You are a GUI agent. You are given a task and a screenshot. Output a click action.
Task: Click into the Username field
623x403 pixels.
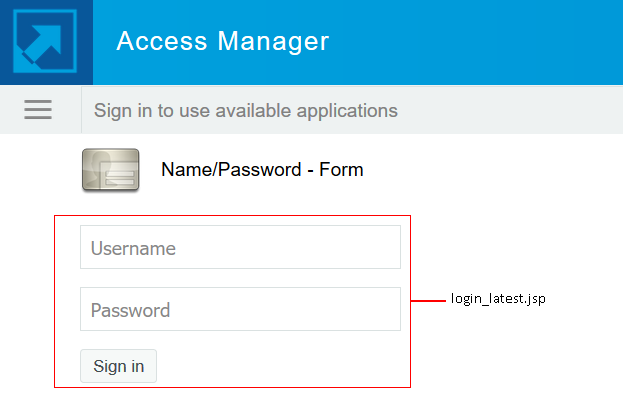pyautogui.click(x=240, y=248)
